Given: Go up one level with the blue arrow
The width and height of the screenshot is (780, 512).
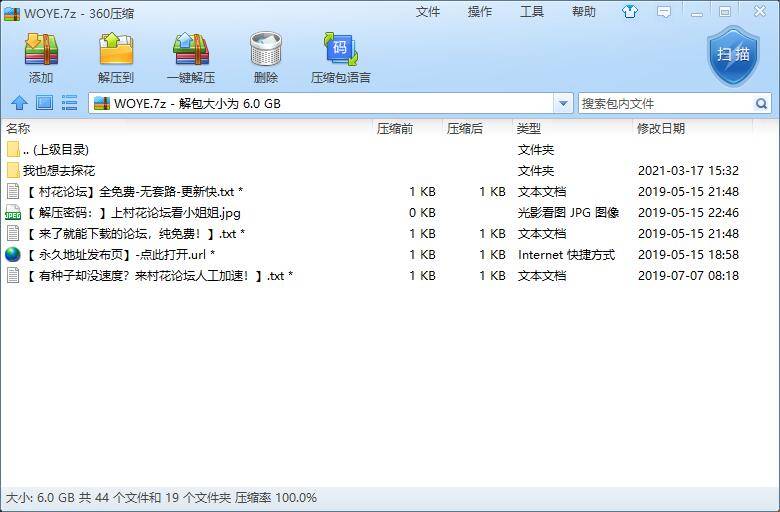Looking at the screenshot, I should (x=18, y=103).
